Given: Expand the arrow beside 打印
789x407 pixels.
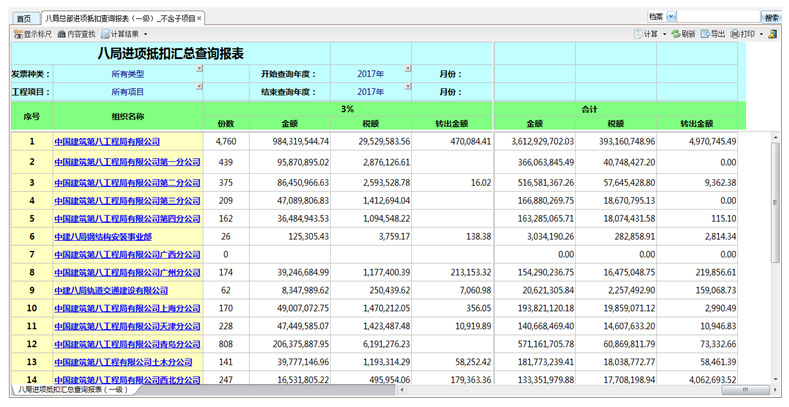Looking at the screenshot, I should coord(761,34).
